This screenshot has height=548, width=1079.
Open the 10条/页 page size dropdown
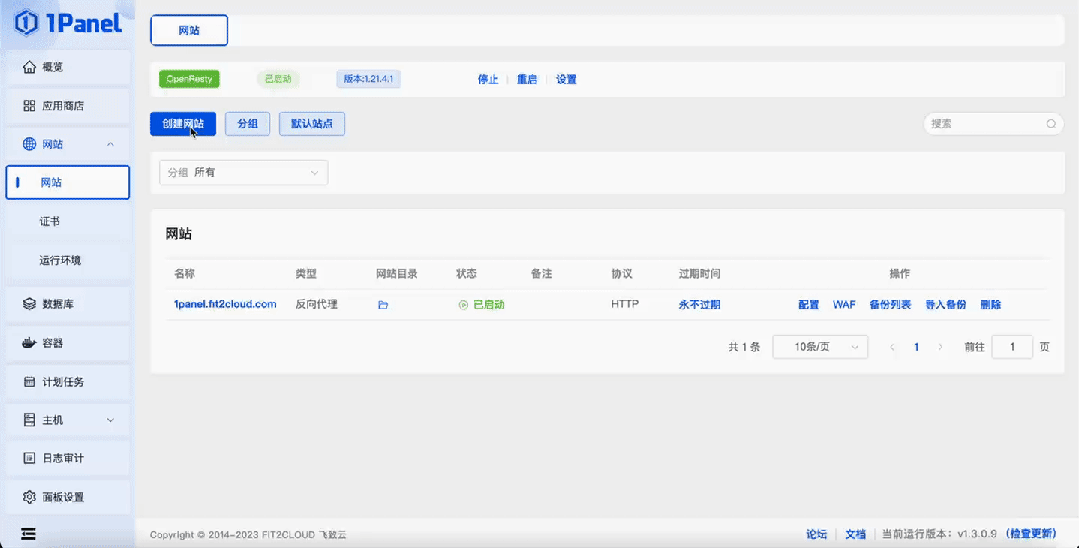[x=820, y=347]
